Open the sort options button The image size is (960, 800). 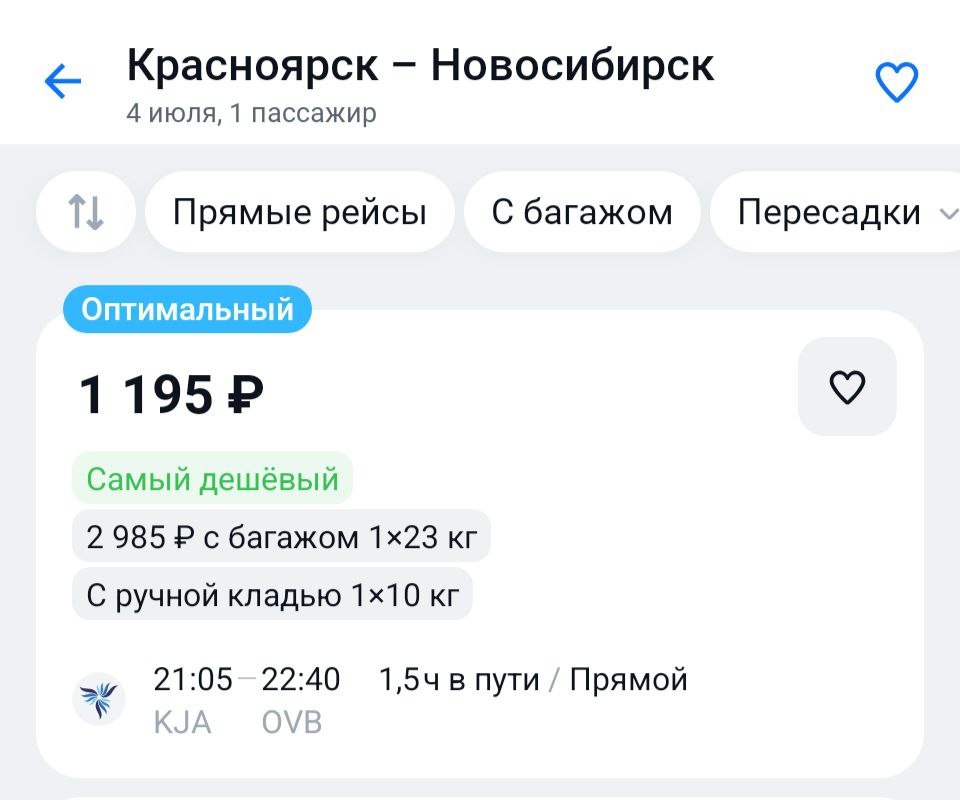[x=86, y=212]
